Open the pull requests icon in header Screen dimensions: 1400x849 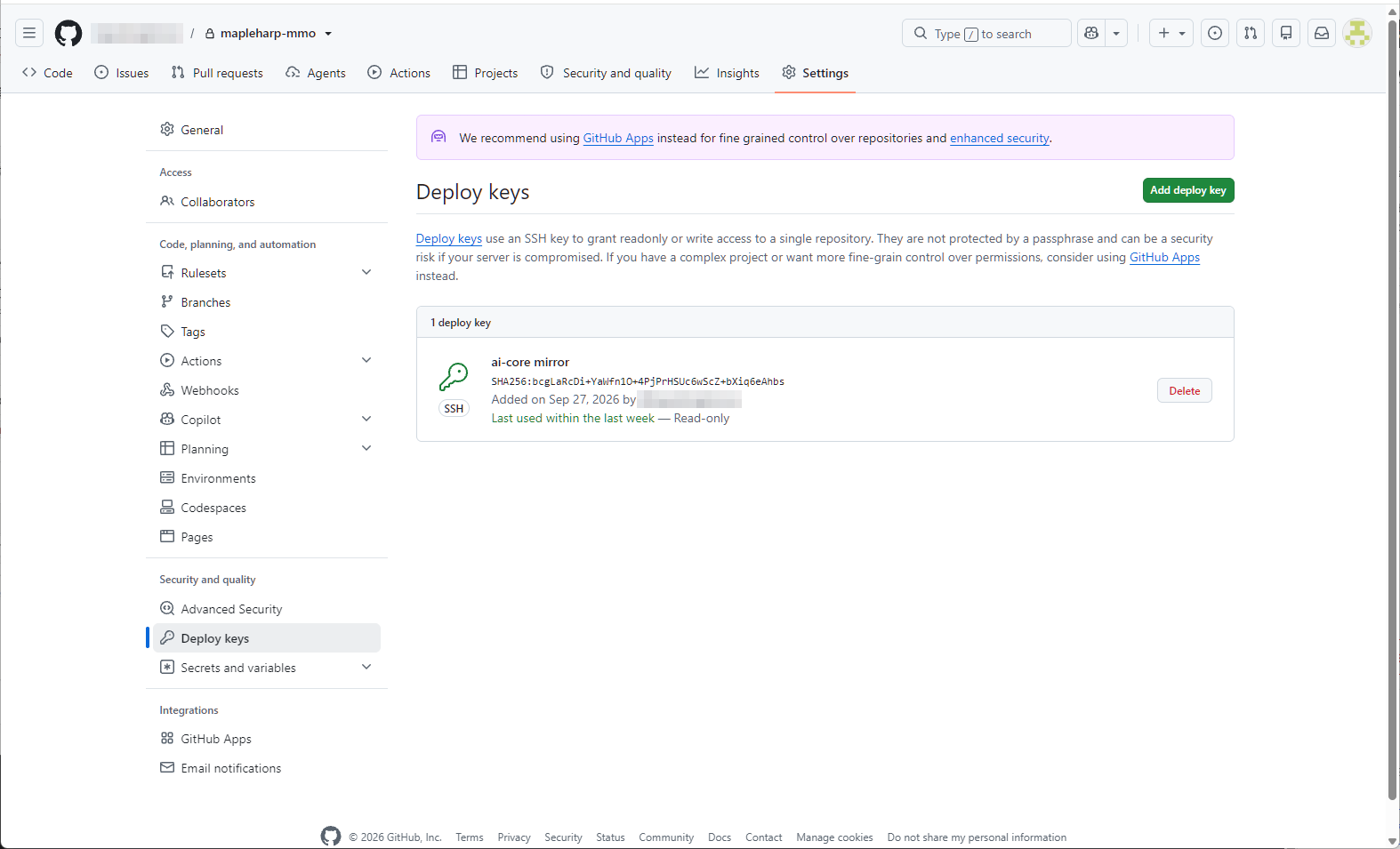[x=1251, y=33]
